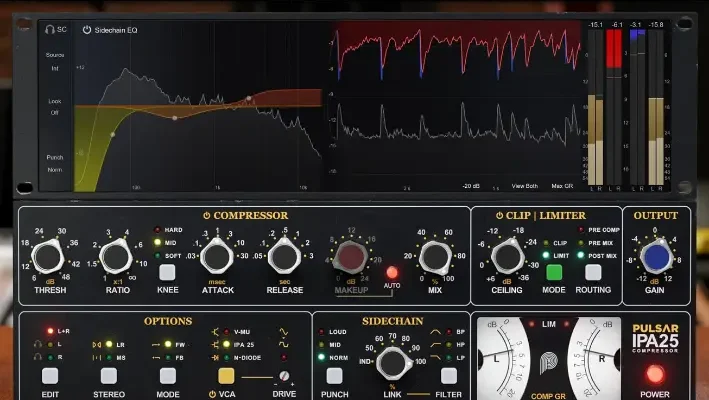This screenshot has width=709, height=400.
Task: Toggle the Sidechain EQ power icon
Action: 87,30
